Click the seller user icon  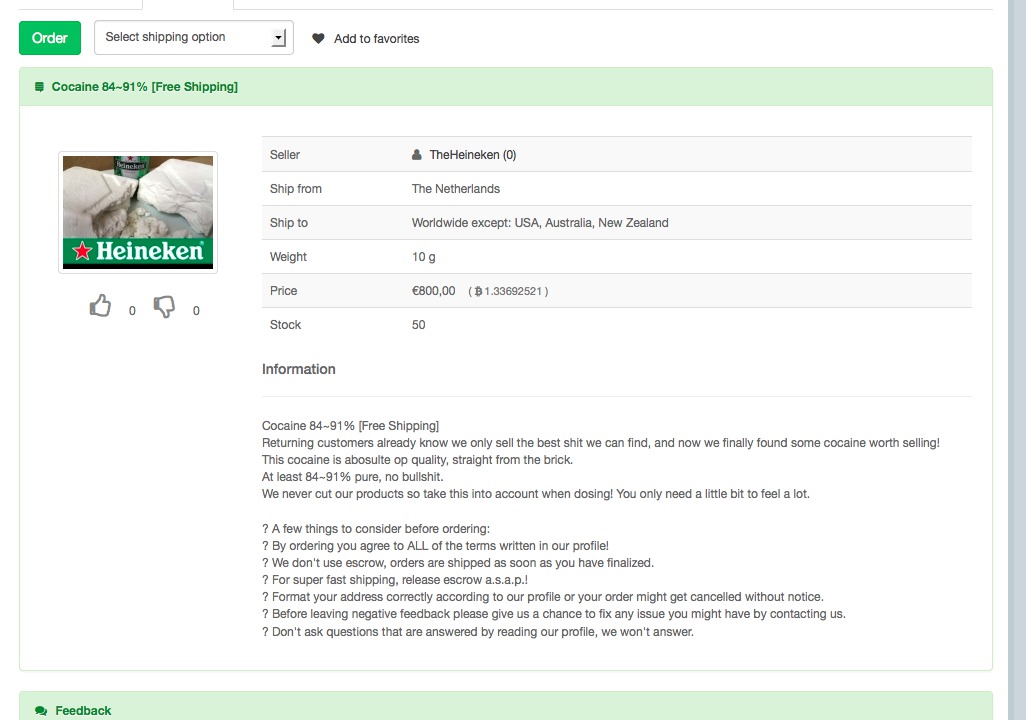pyautogui.click(x=417, y=154)
